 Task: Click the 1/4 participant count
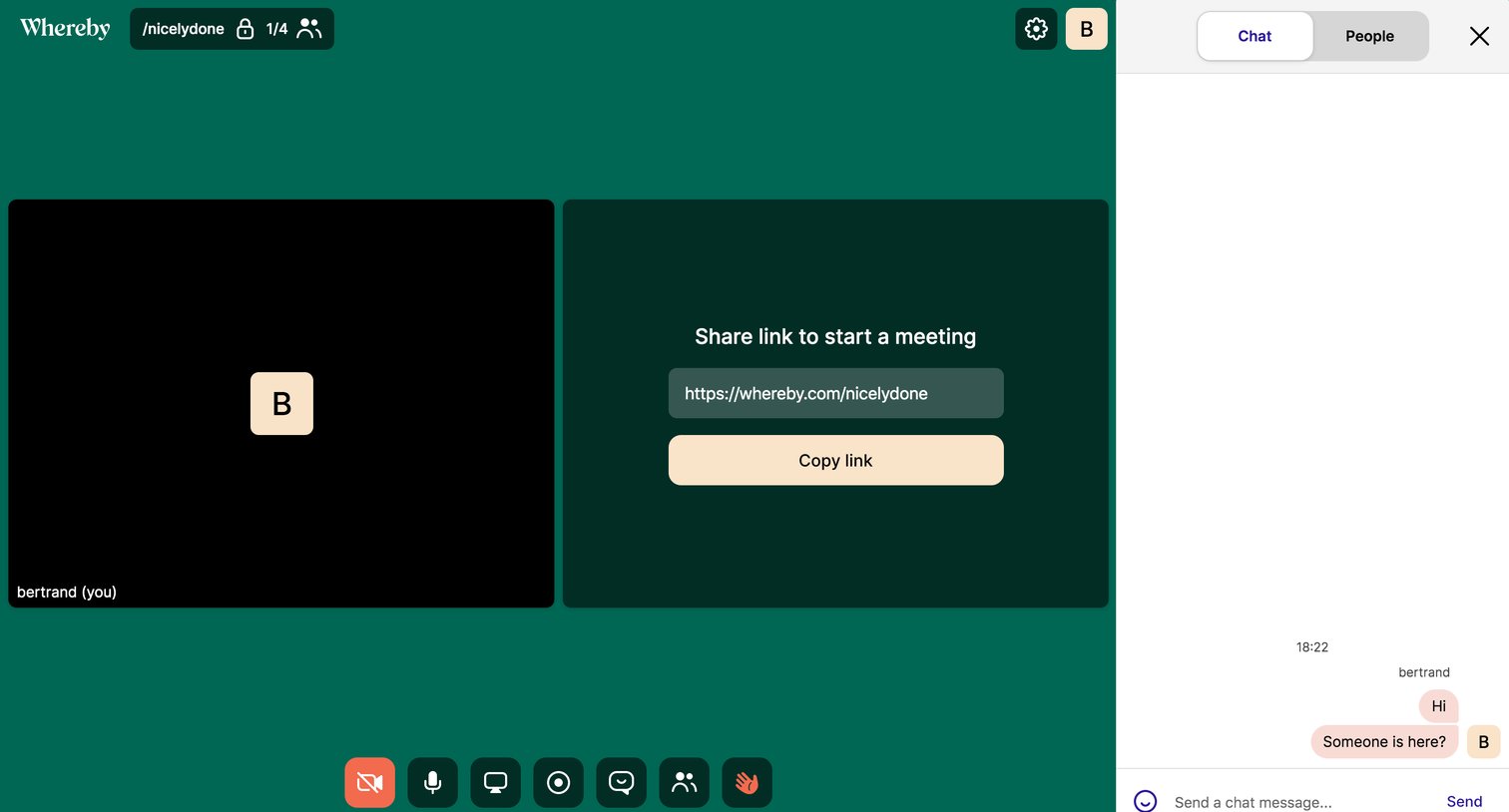[276, 29]
